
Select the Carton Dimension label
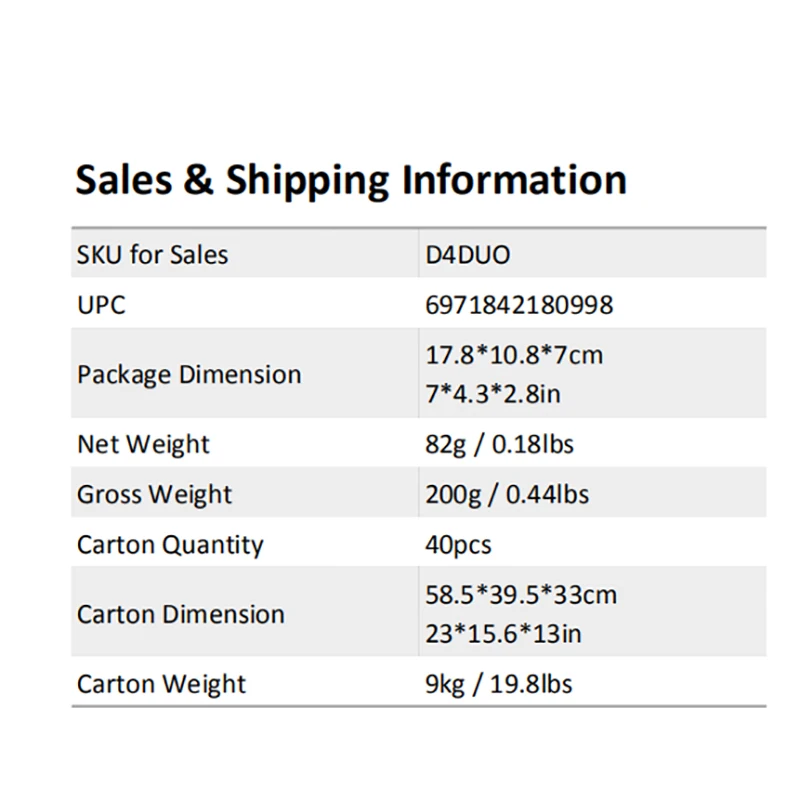point(181,614)
